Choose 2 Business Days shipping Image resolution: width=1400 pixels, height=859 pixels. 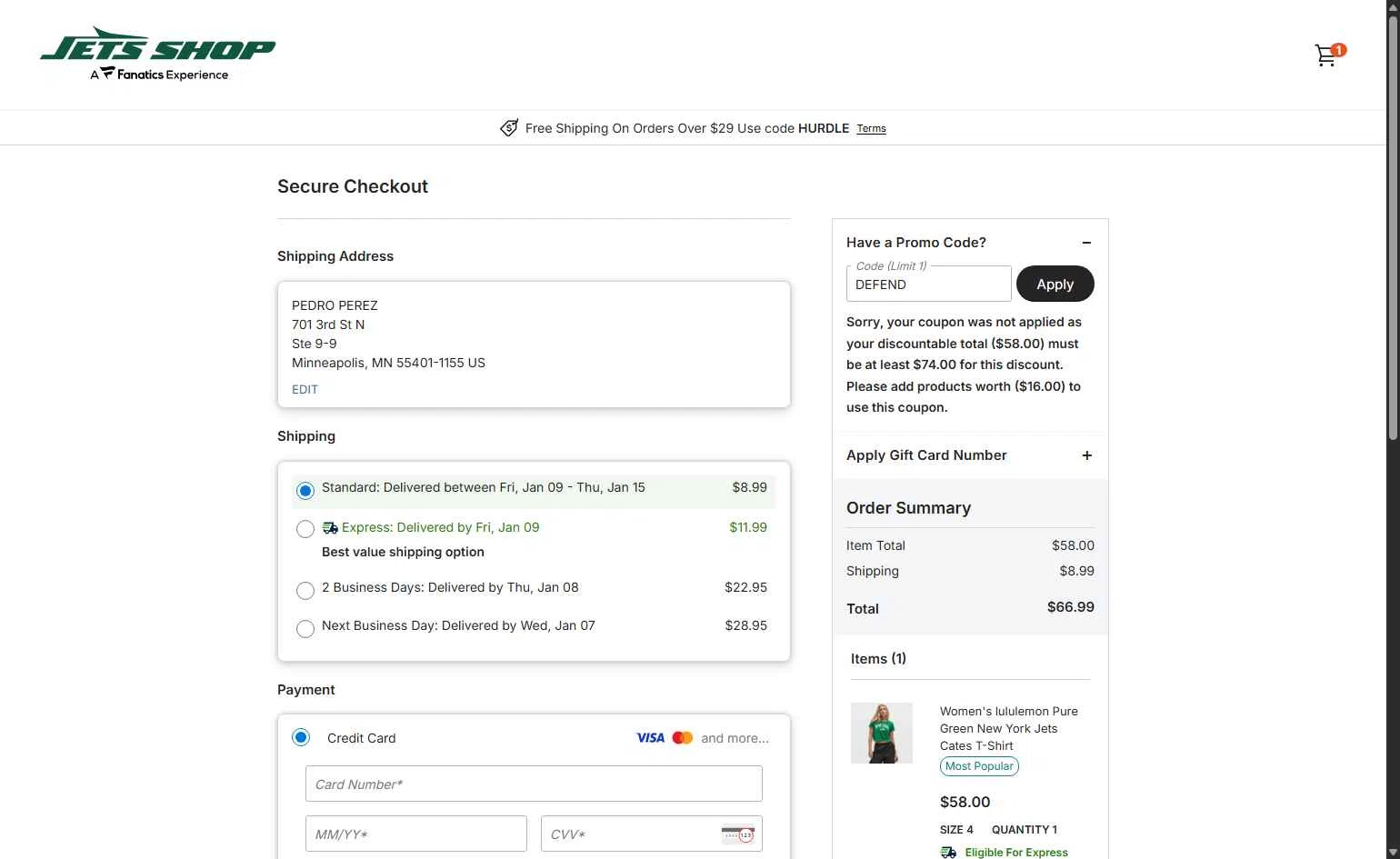pos(305,591)
